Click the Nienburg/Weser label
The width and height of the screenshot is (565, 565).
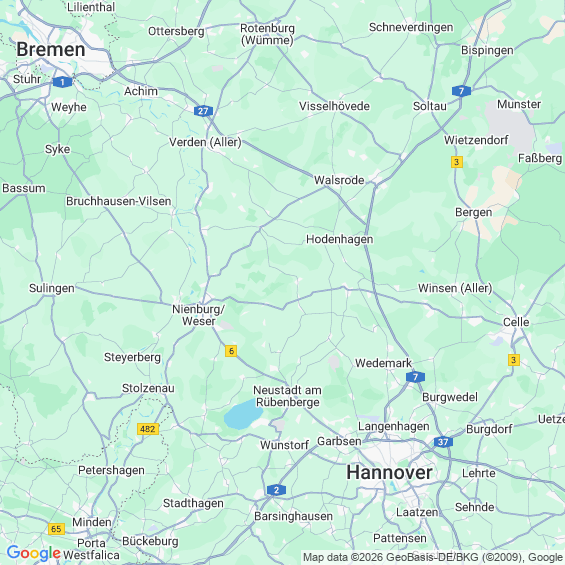199,315
